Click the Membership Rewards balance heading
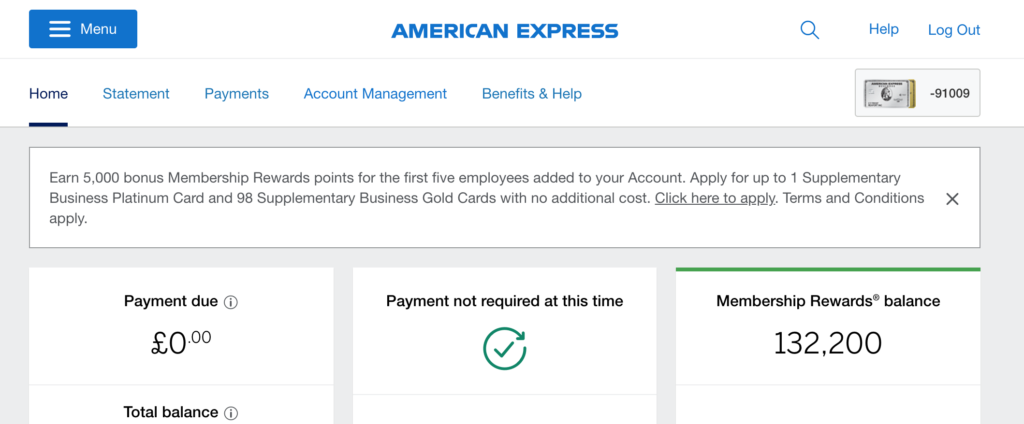Image resolution: width=1024 pixels, height=424 pixels. [828, 301]
